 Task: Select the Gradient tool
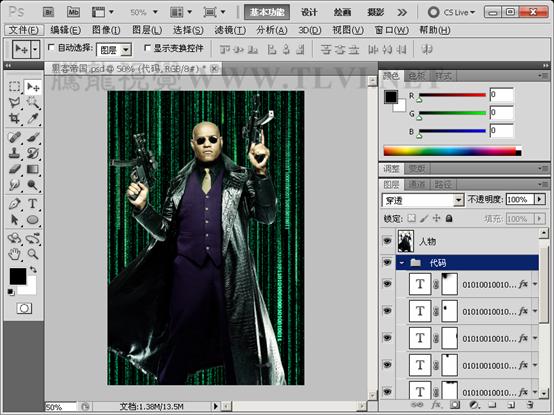pos(33,169)
